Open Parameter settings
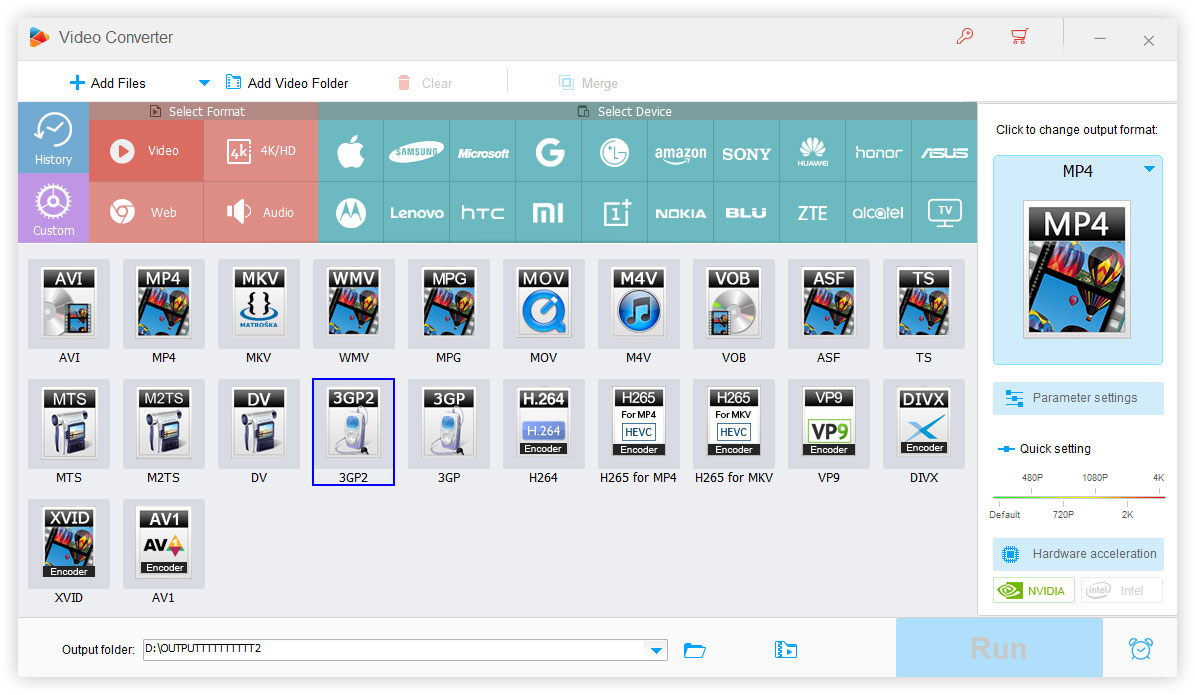Image resolution: width=1195 pixels, height=695 pixels. coord(1078,398)
